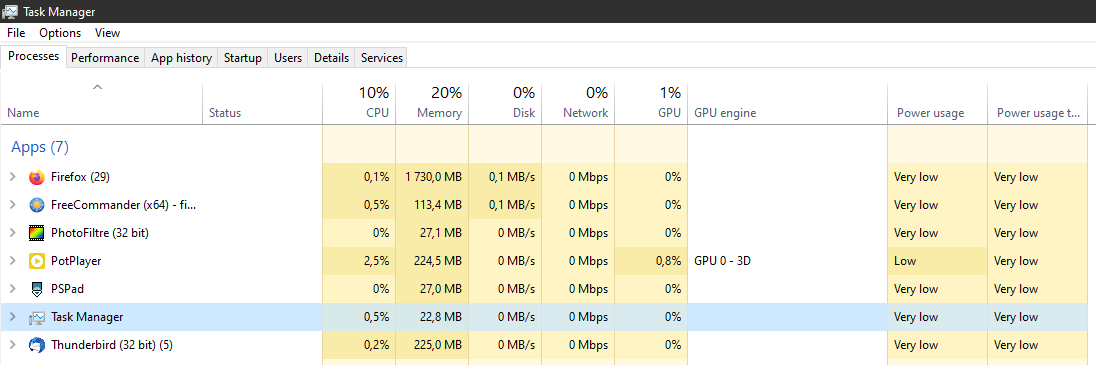Image resolution: width=1096 pixels, height=365 pixels.
Task: Select the PotPlayer process name
Action: coord(76,261)
